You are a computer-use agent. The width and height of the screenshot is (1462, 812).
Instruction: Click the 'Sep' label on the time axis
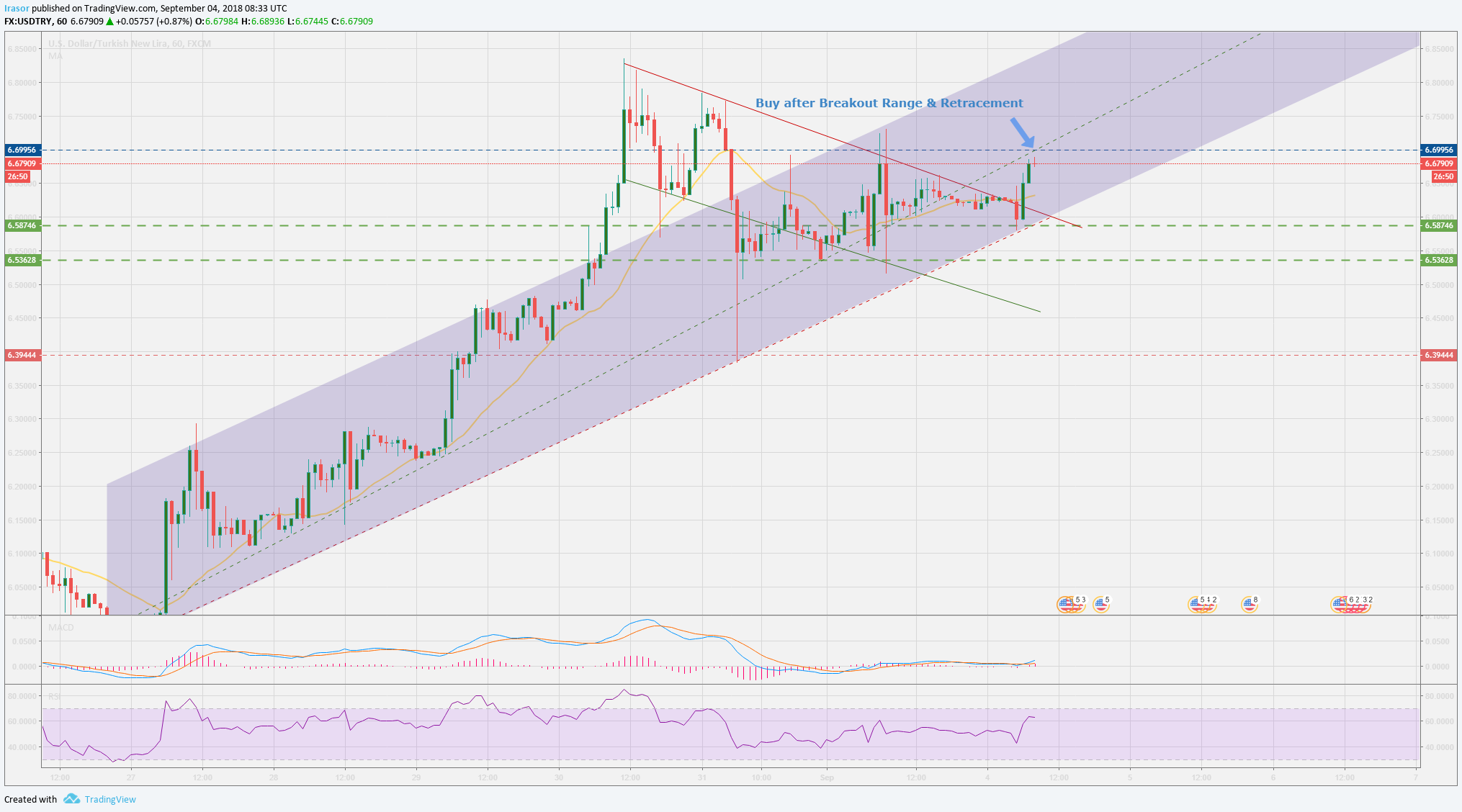coord(827,777)
